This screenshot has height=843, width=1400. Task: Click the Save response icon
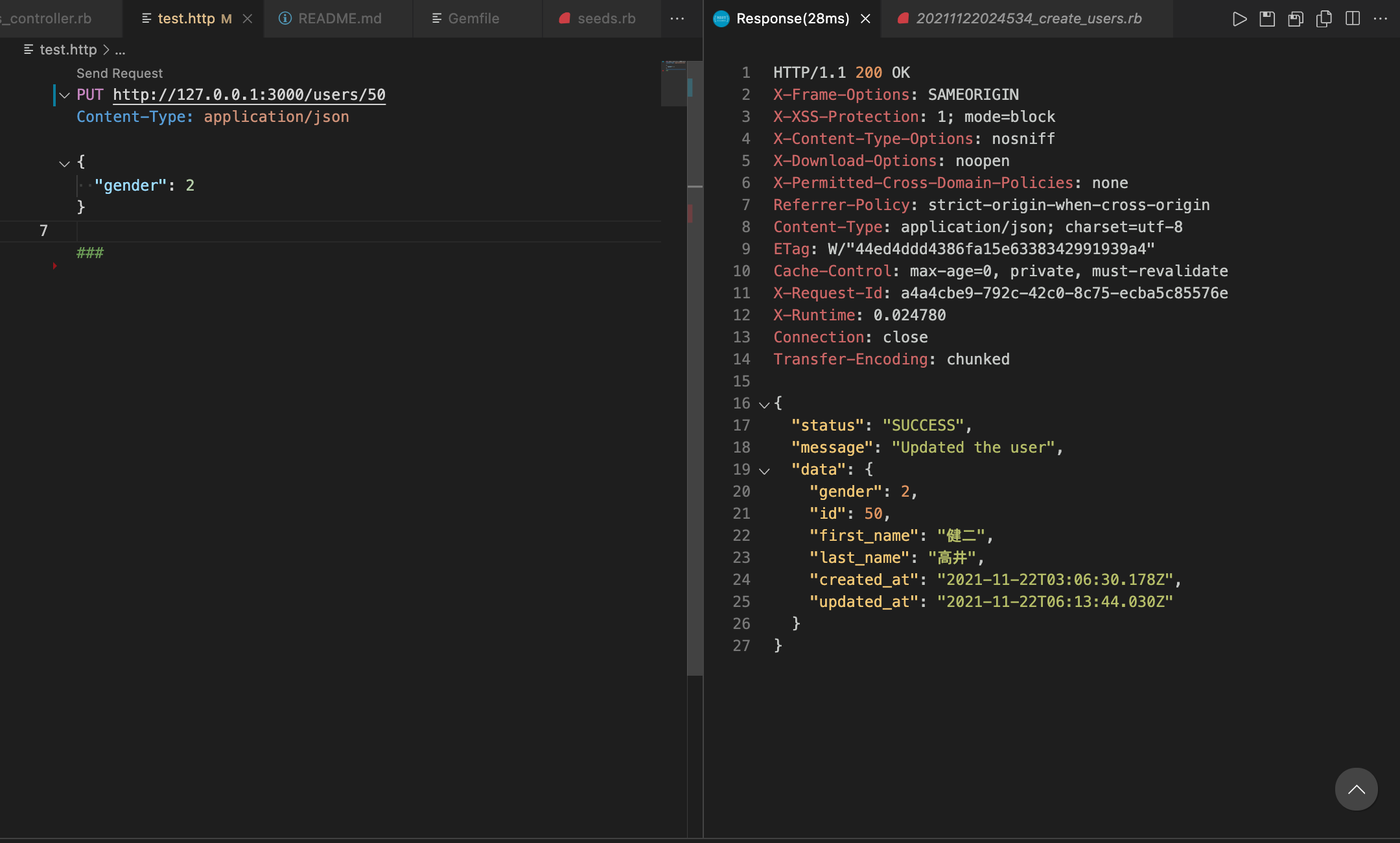pyautogui.click(x=1268, y=18)
